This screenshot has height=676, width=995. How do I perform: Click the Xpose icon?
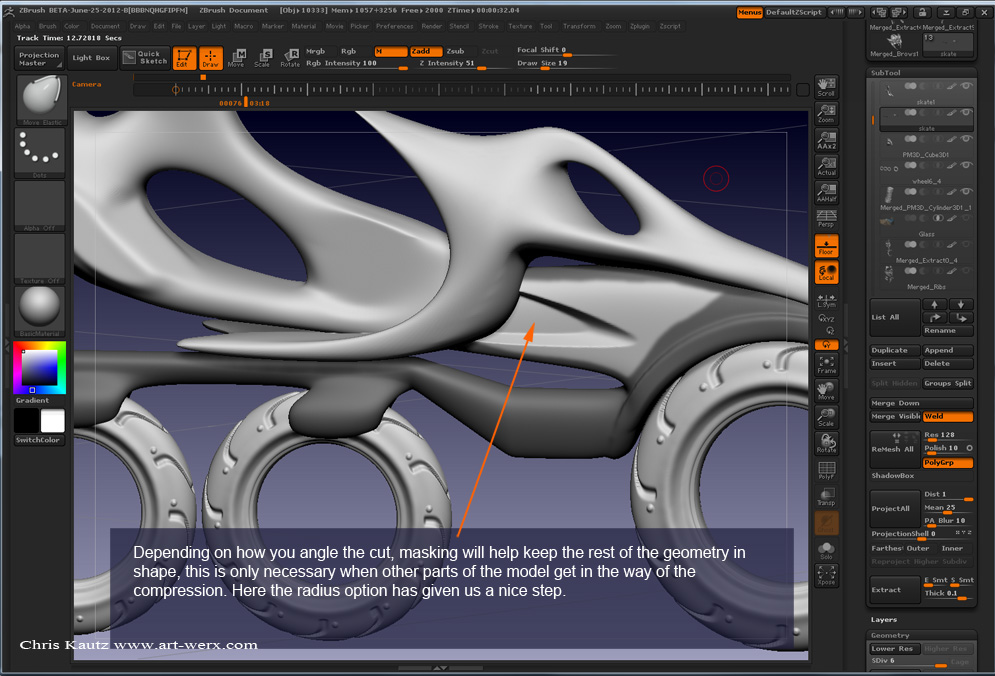click(826, 576)
